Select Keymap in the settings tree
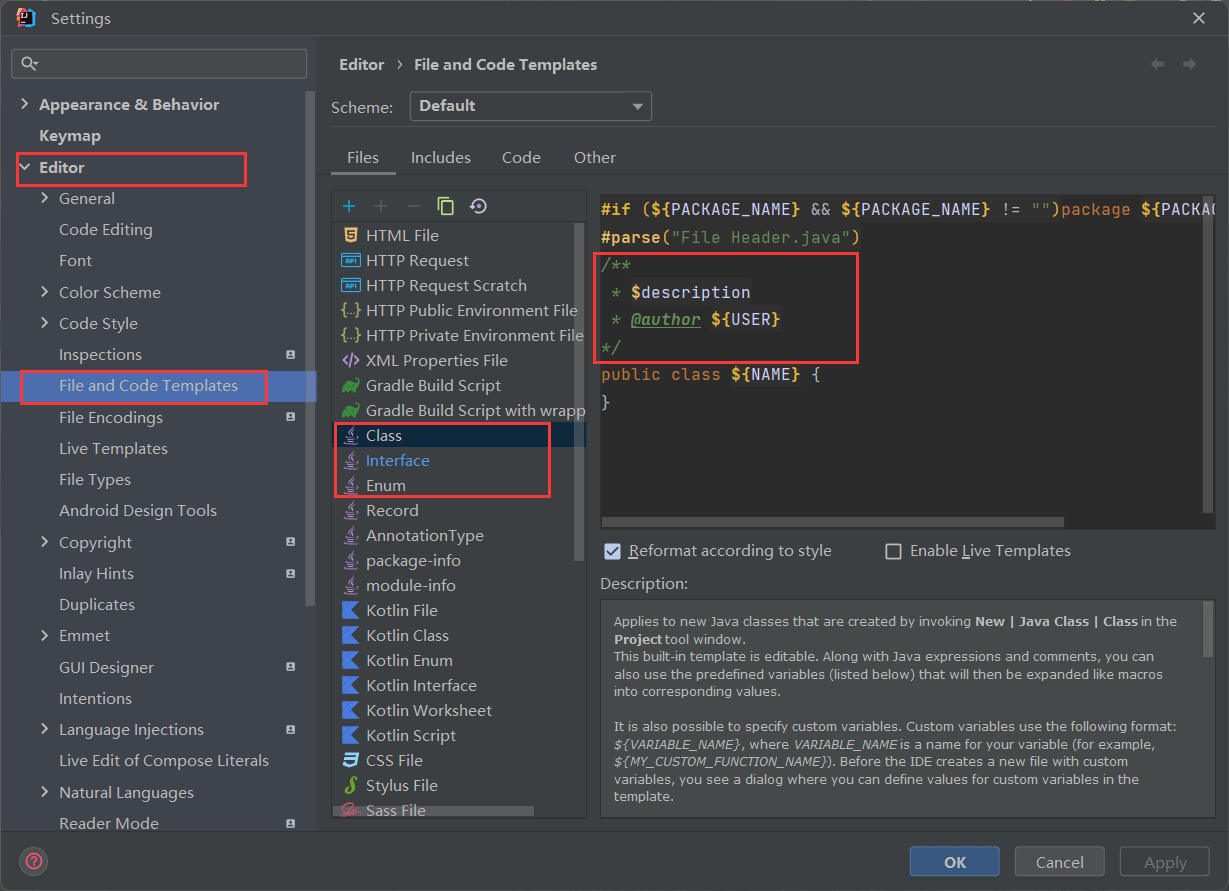The height and width of the screenshot is (891, 1229). (70, 135)
